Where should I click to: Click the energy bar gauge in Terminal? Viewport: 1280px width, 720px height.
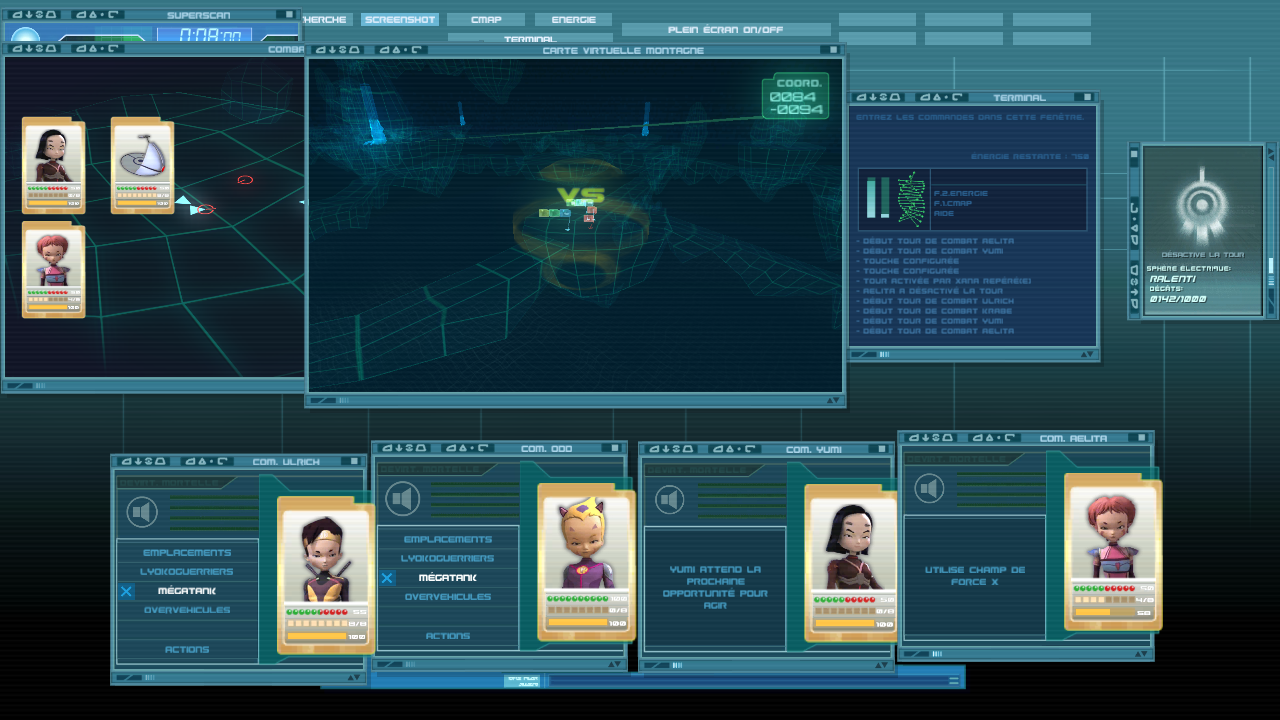point(878,198)
